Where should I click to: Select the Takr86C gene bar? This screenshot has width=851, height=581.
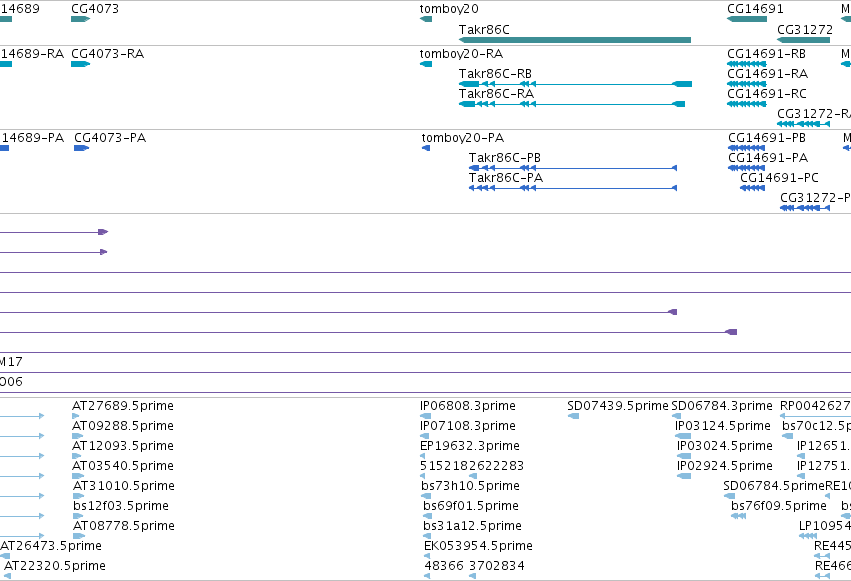tap(575, 40)
